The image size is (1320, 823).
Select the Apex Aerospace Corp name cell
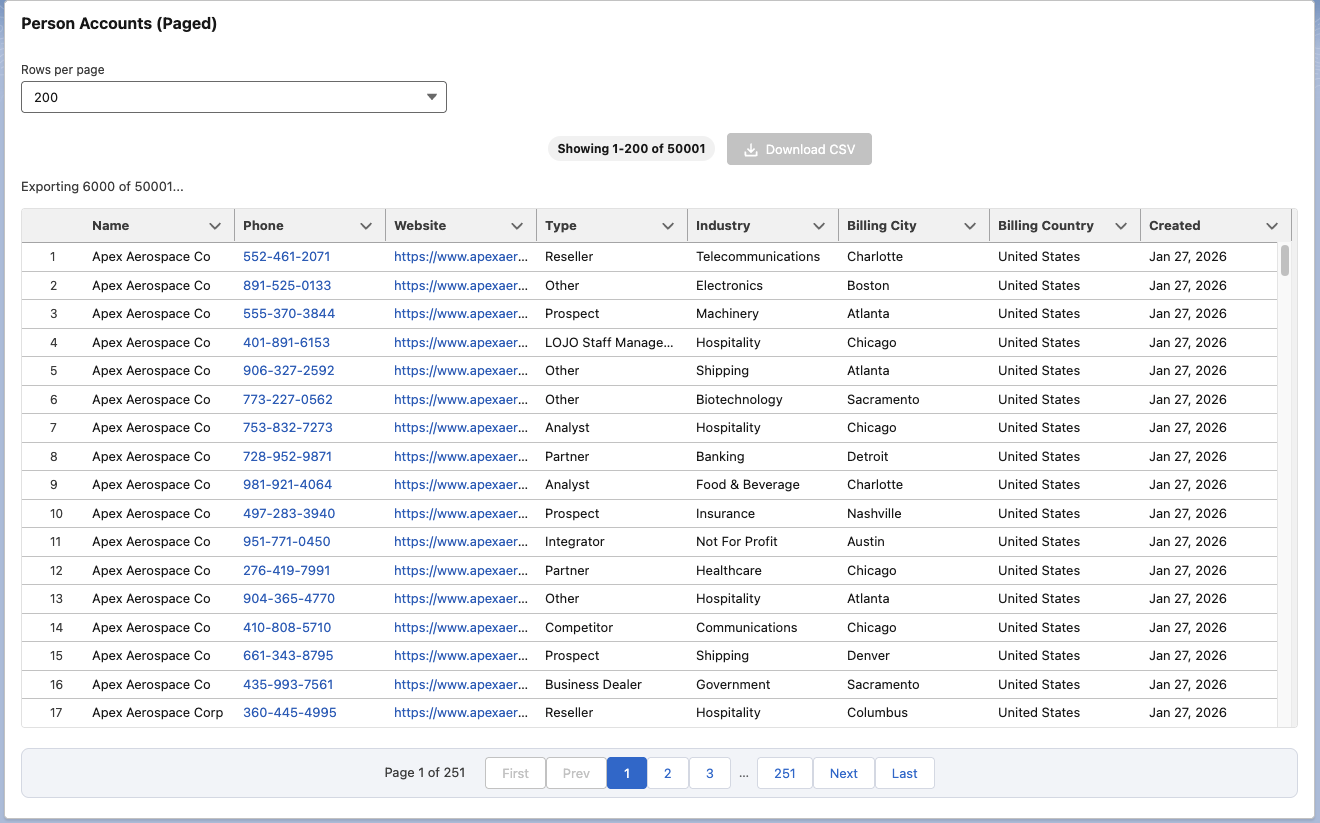157,713
